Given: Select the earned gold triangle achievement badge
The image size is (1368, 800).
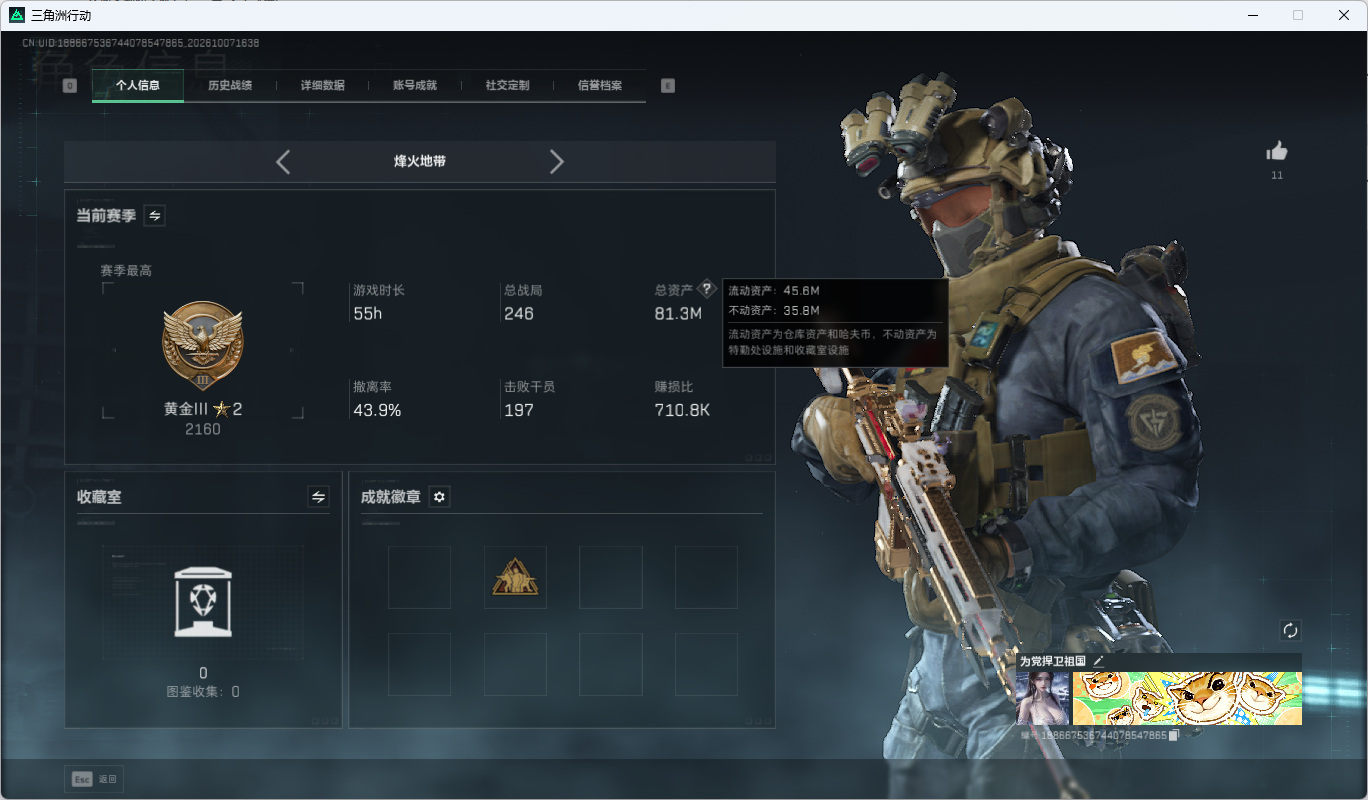Looking at the screenshot, I should click(x=515, y=577).
